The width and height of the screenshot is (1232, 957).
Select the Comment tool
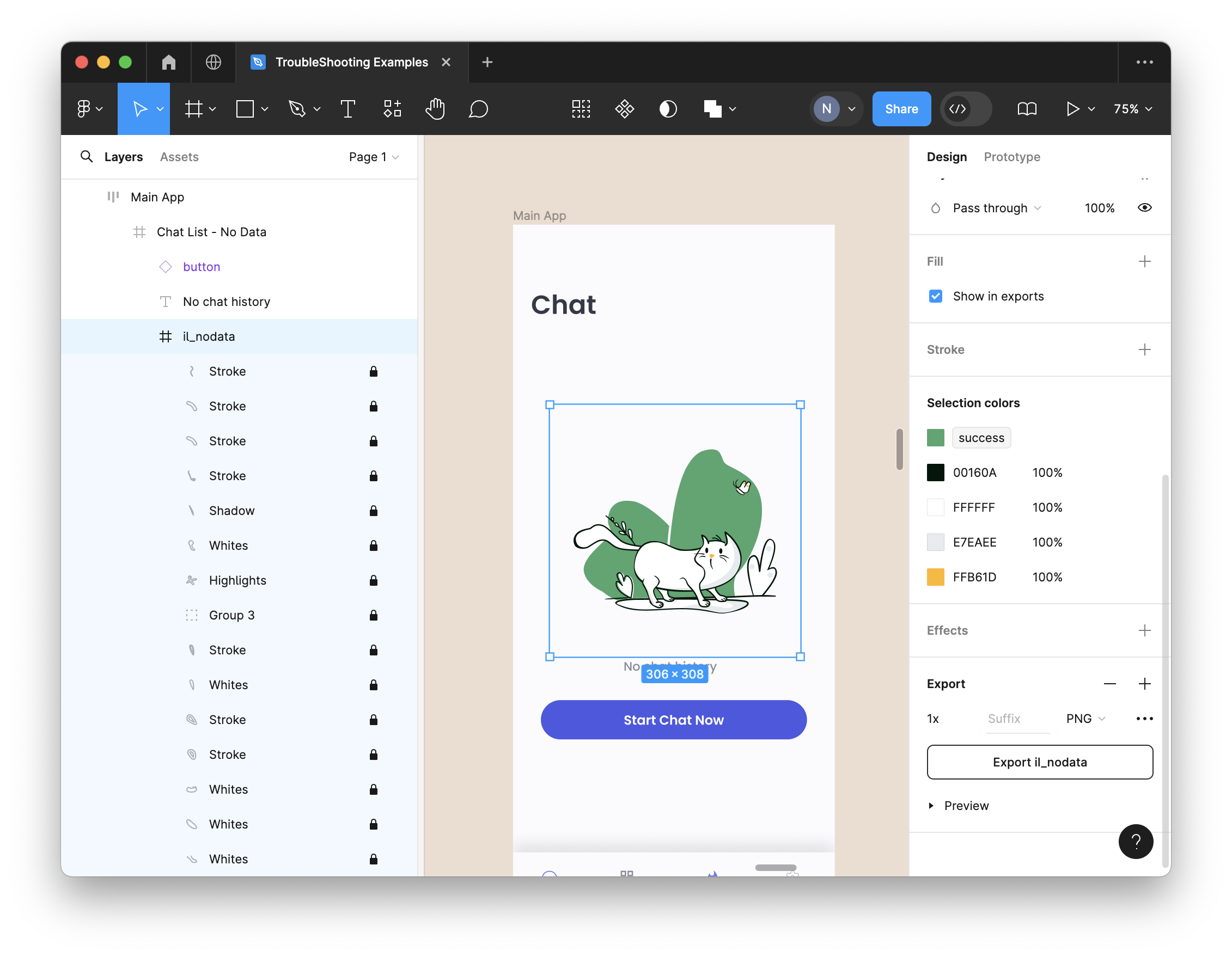click(x=478, y=109)
